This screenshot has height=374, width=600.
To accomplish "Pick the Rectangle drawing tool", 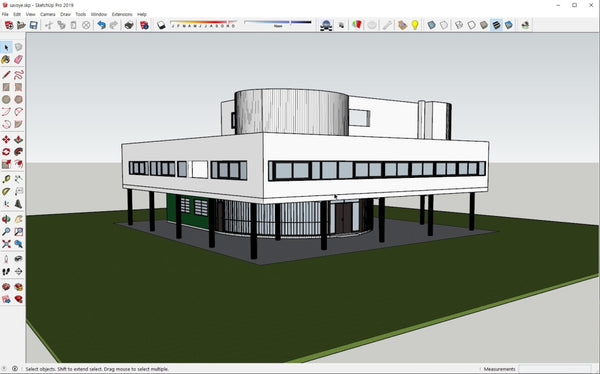I will pyautogui.click(x=6, y=87).
